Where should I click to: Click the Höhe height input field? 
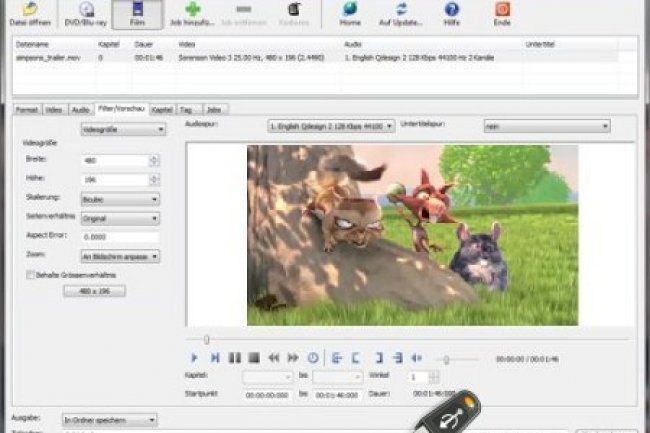click(115, 180)
